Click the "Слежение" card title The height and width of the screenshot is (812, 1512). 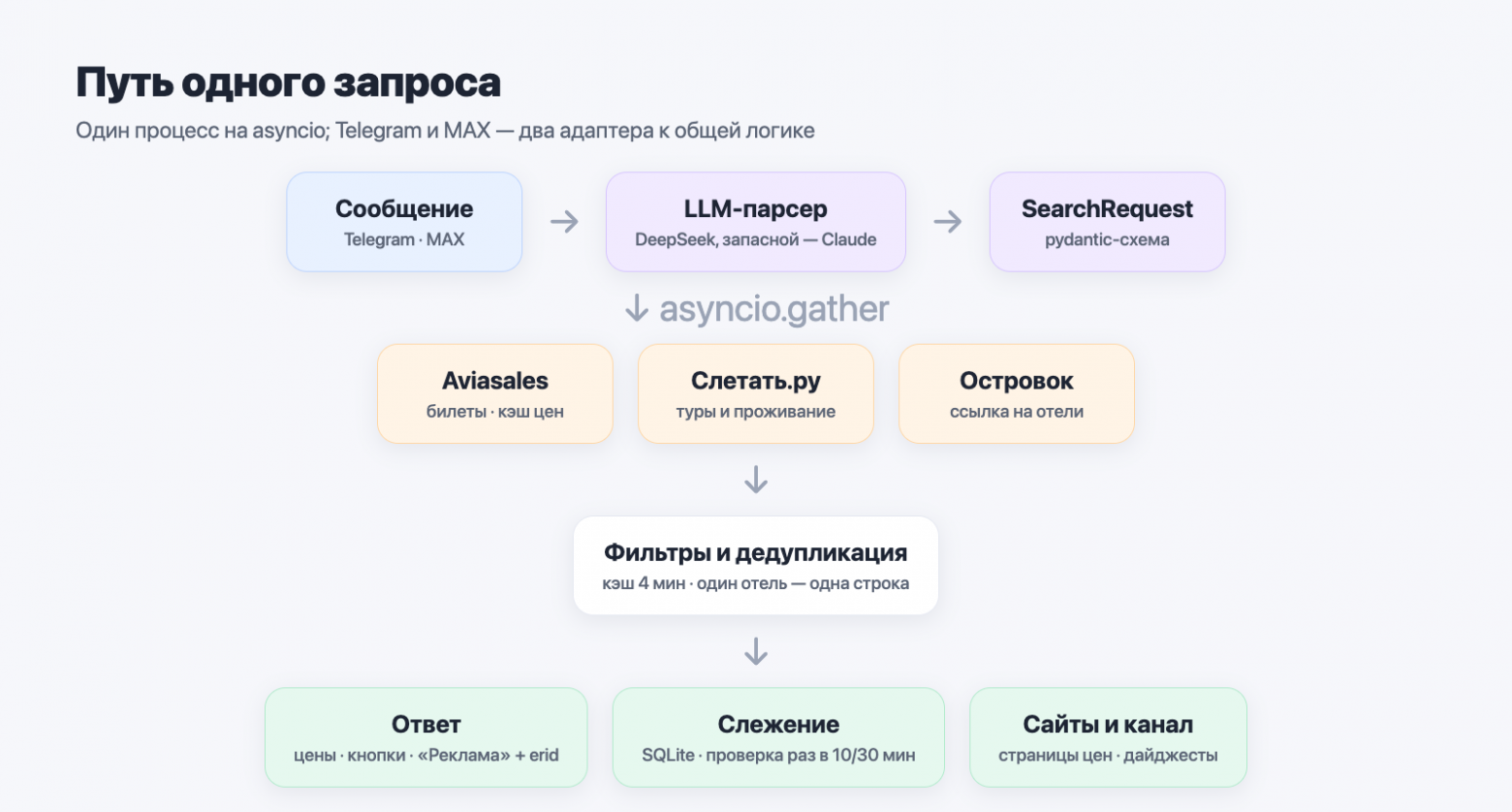coord(778,724)
